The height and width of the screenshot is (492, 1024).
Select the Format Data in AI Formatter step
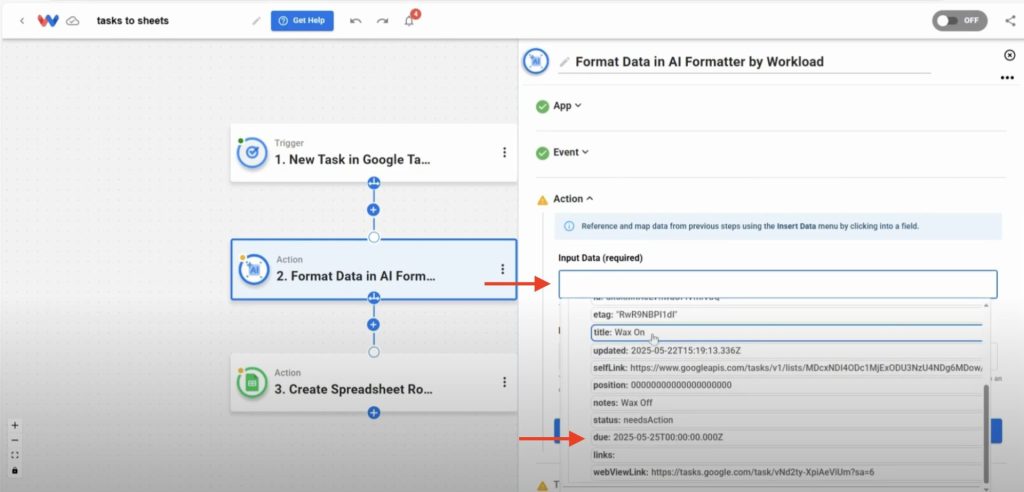coord(374,269)
